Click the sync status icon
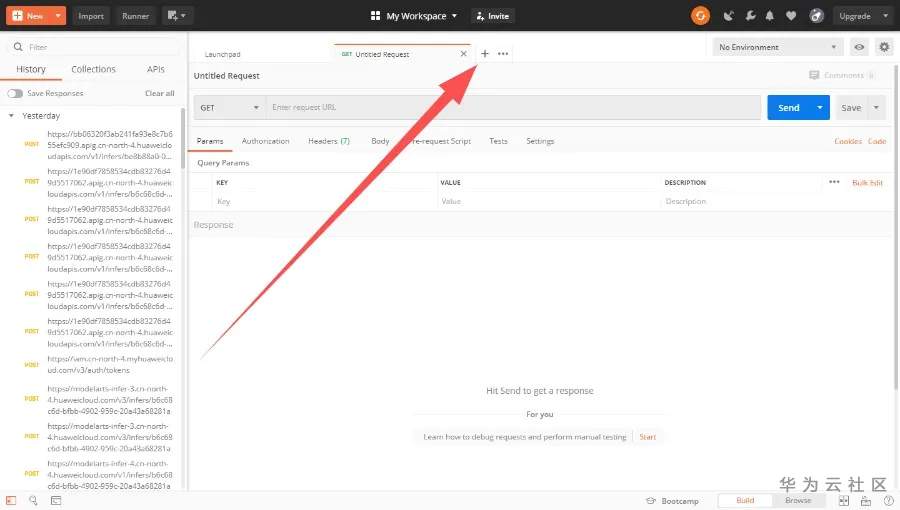This screenshot has width=900, height=510. (x=700, y=15)
